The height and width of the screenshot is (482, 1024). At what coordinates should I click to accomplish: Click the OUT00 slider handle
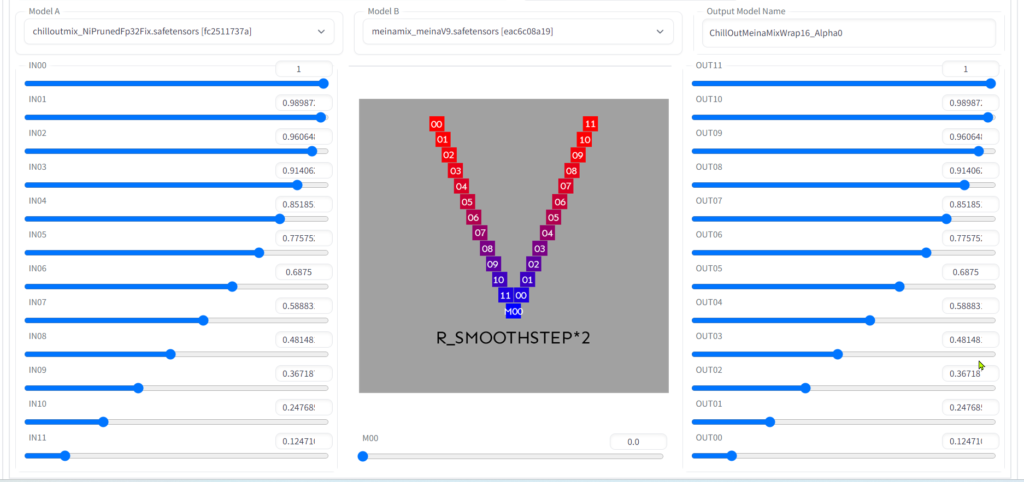tap(732, 456)
